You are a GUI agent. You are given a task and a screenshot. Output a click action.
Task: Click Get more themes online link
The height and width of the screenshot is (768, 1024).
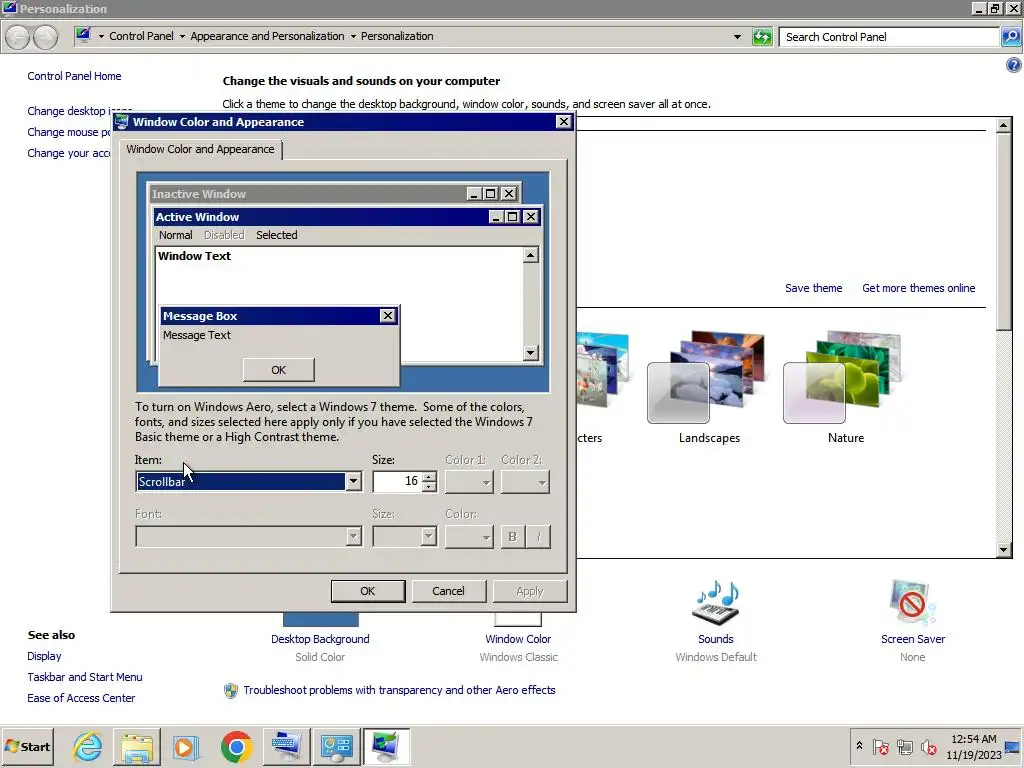point(918,288)
